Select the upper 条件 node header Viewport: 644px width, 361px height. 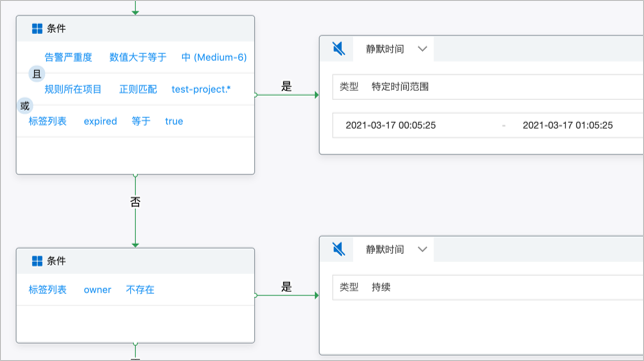[136, 28]
